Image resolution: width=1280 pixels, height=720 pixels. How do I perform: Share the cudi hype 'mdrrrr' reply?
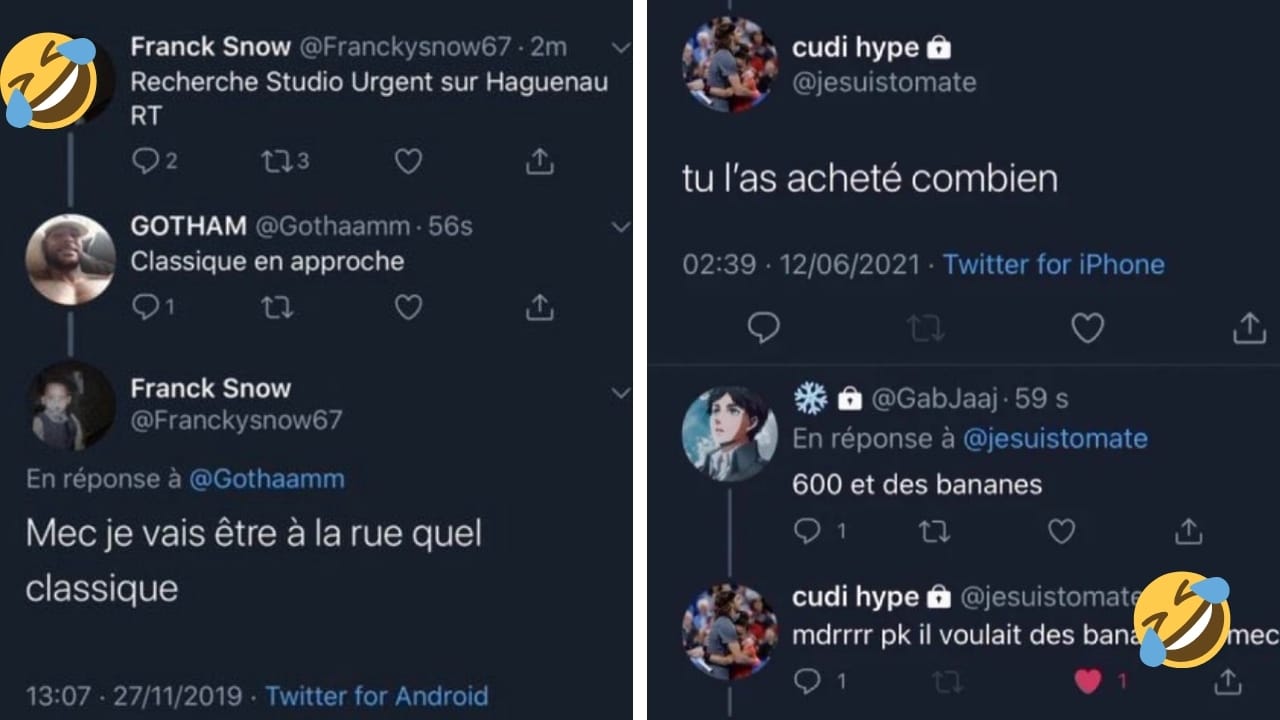point(1226,682)
